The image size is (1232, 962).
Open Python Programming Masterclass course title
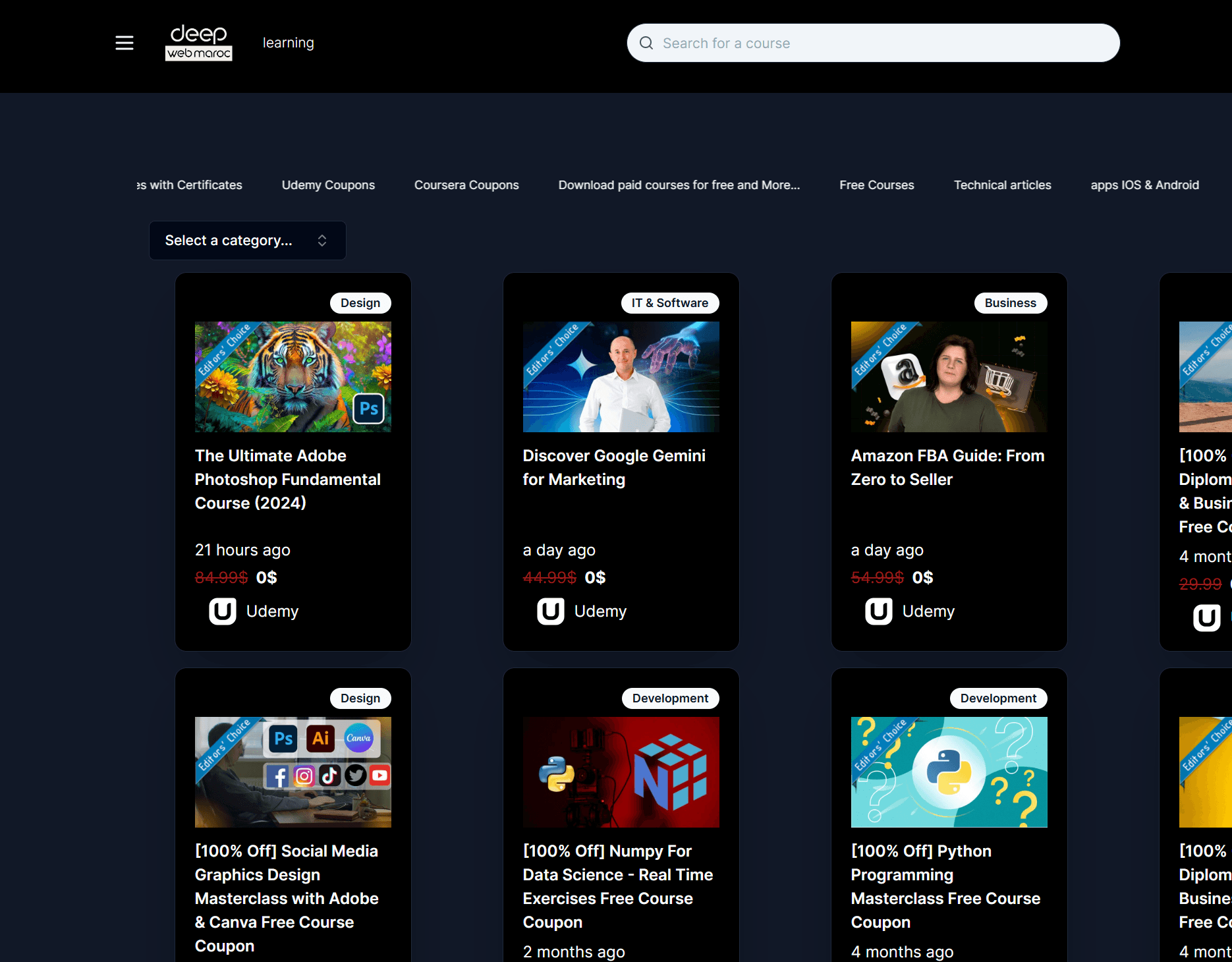point(945,887)
